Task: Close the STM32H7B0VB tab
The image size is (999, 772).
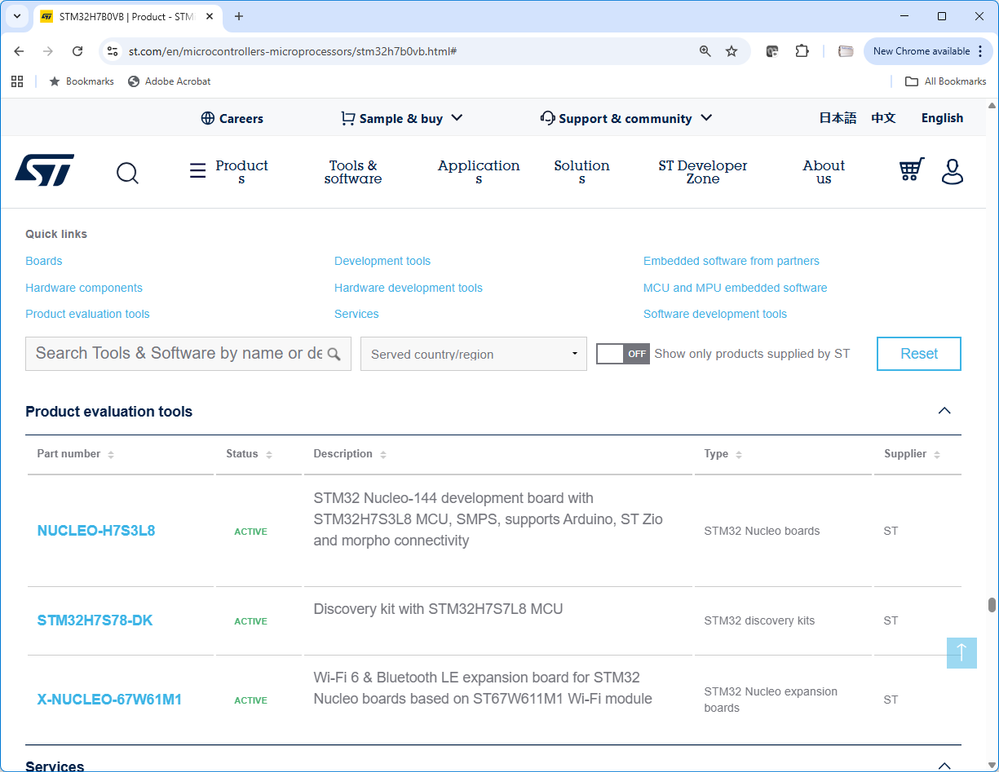Action: (210, 17)
